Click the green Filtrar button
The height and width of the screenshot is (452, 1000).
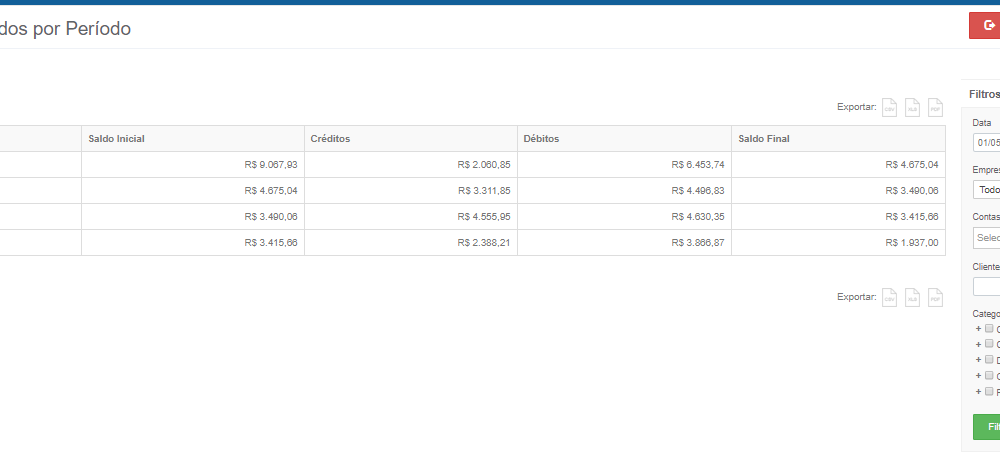(987, 427)
